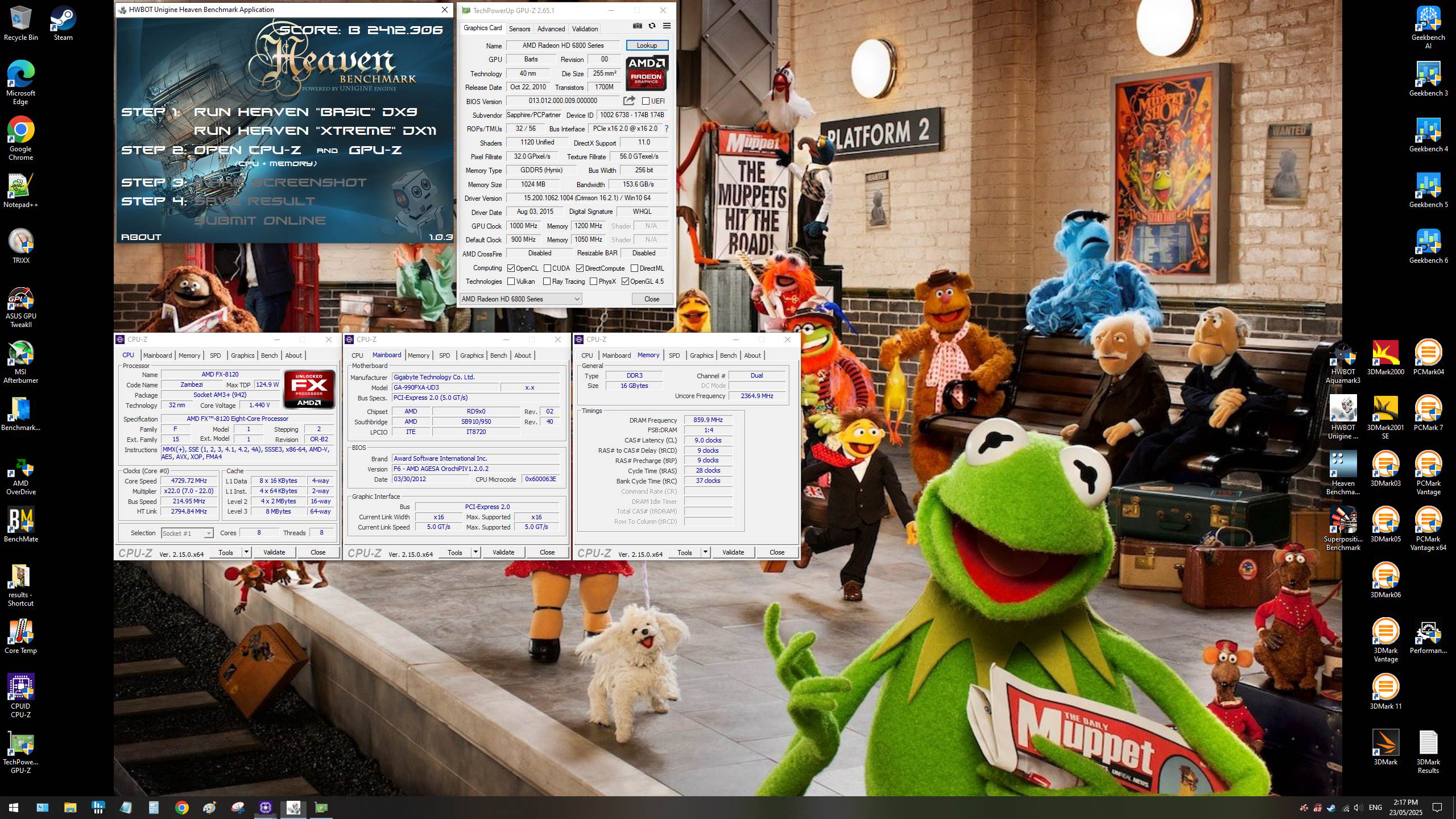Image resolution: width=1456 pixels, height=819 pixels.
Task: Open Graphics tab in CPU-Z Memory window
Action: [x=701, y=355]
